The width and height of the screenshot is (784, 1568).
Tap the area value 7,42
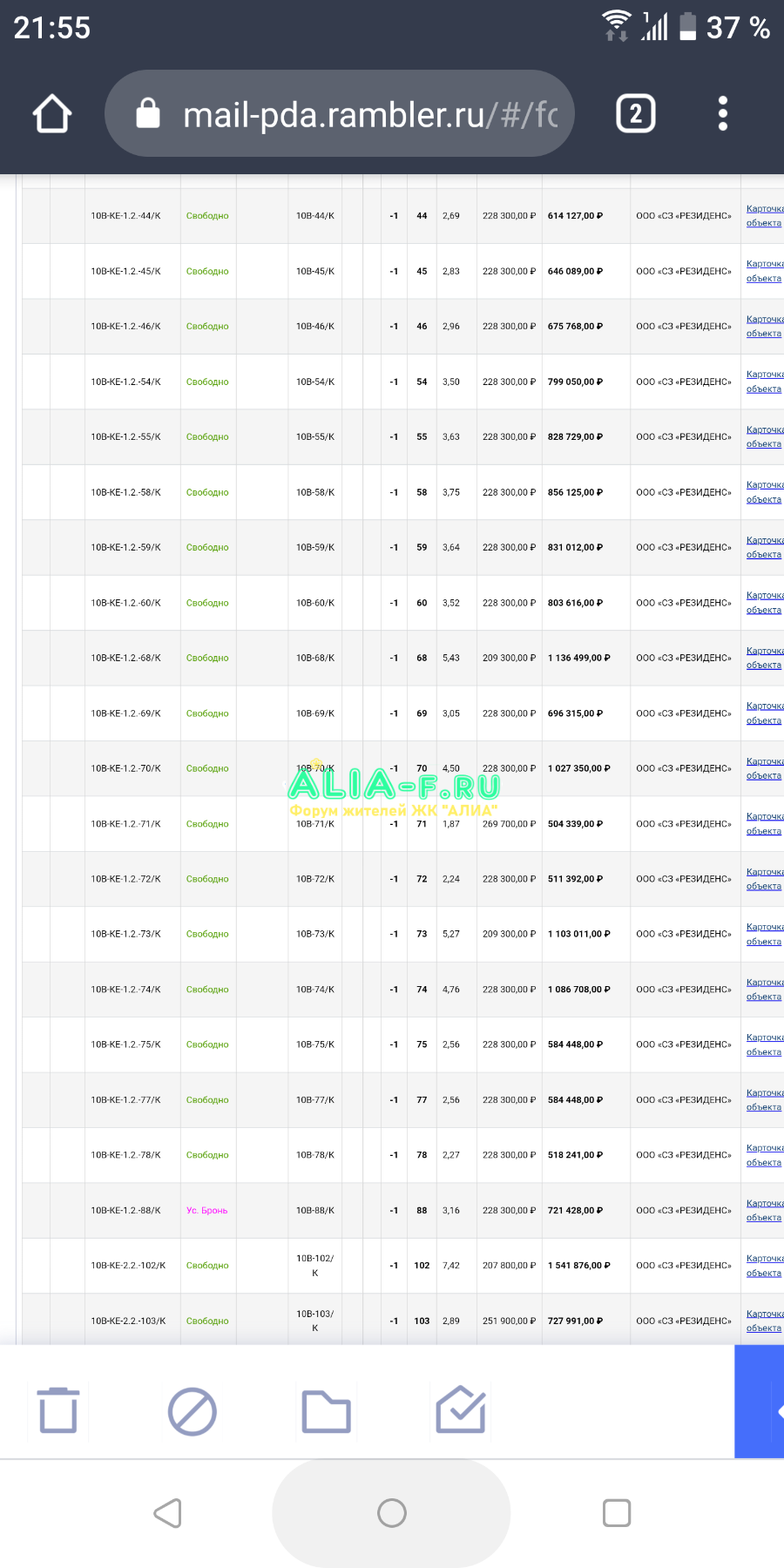click(451, 1266)
